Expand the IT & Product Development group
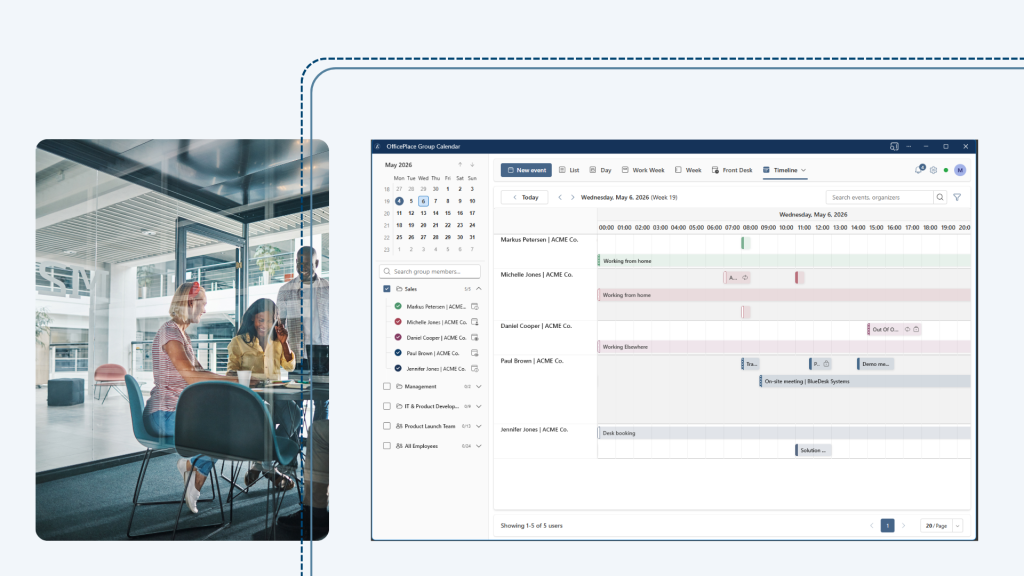 click(x=479, y=406)
